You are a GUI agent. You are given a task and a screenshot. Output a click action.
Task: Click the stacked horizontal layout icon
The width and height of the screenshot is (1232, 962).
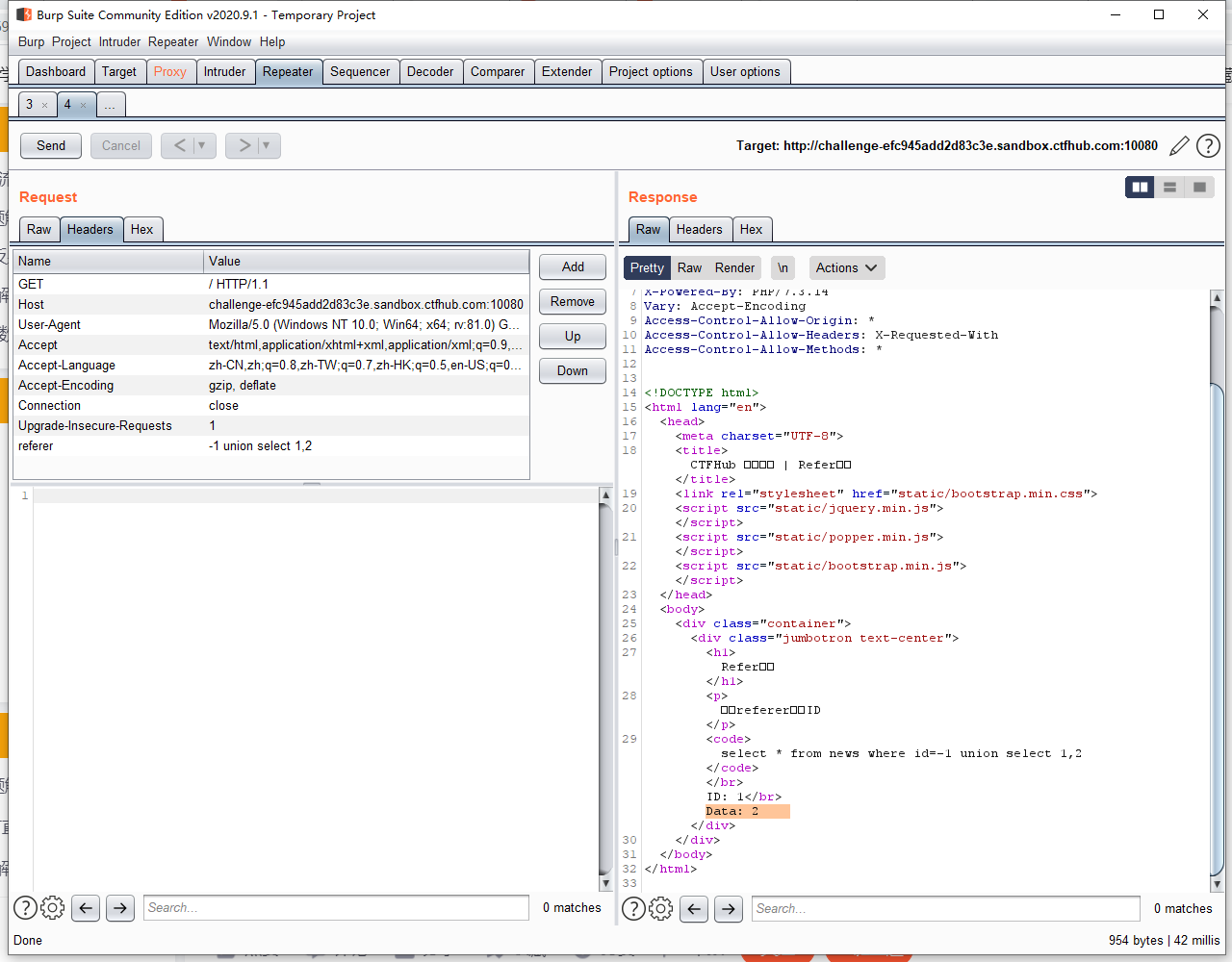coord(1168,187)
